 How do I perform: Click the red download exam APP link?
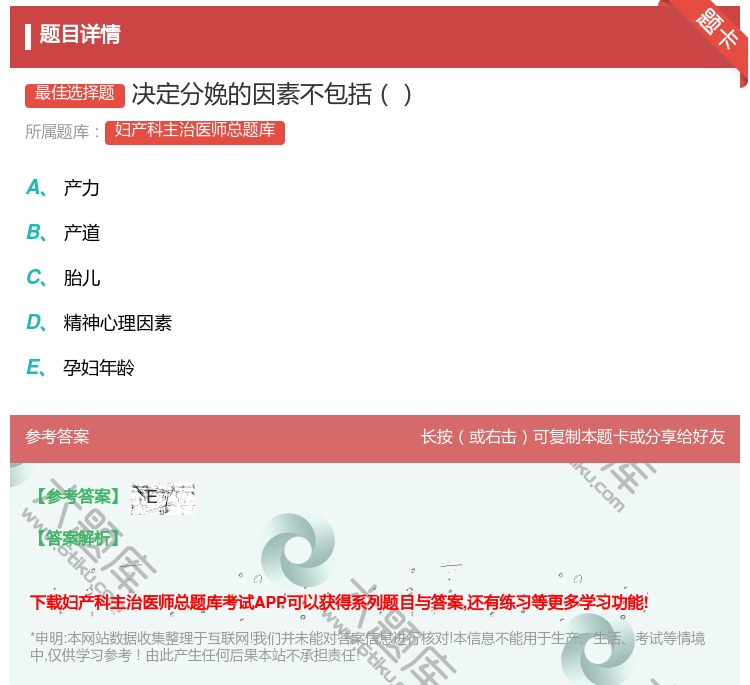tap(339, 602)
